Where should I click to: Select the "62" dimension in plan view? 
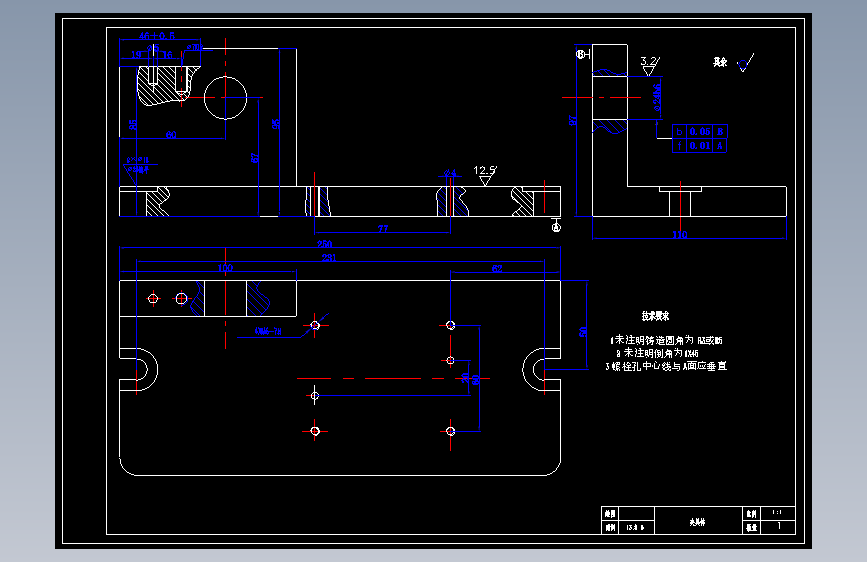pos(497,268)
